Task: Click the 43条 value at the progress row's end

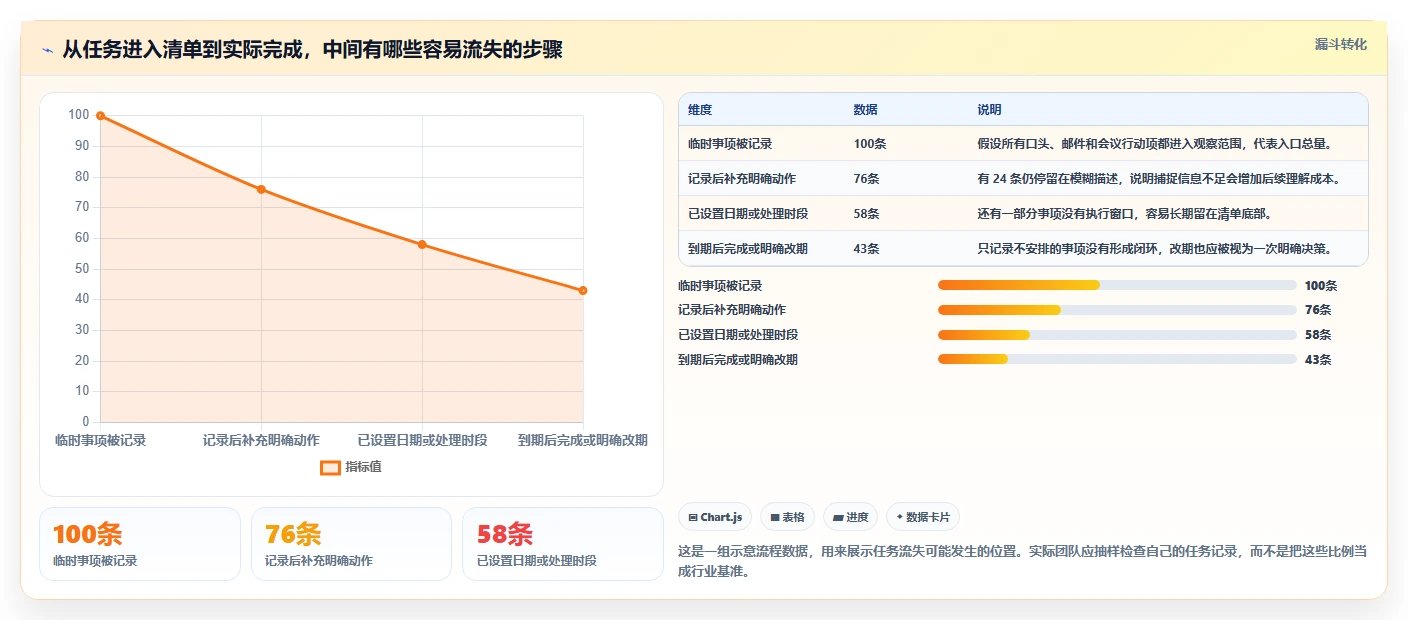Action: click(x=1318, y=360)
